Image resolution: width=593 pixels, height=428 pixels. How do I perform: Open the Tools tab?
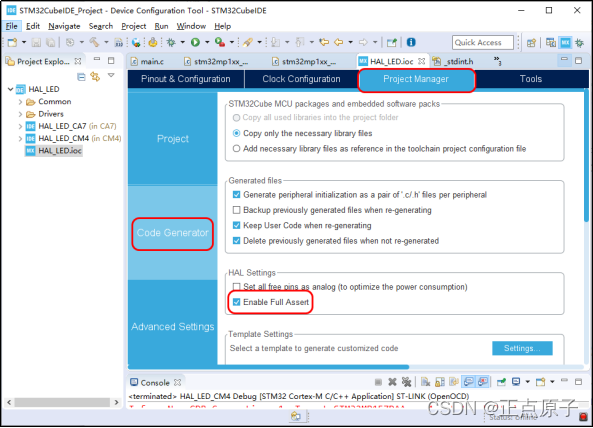[x=531, y=79]
